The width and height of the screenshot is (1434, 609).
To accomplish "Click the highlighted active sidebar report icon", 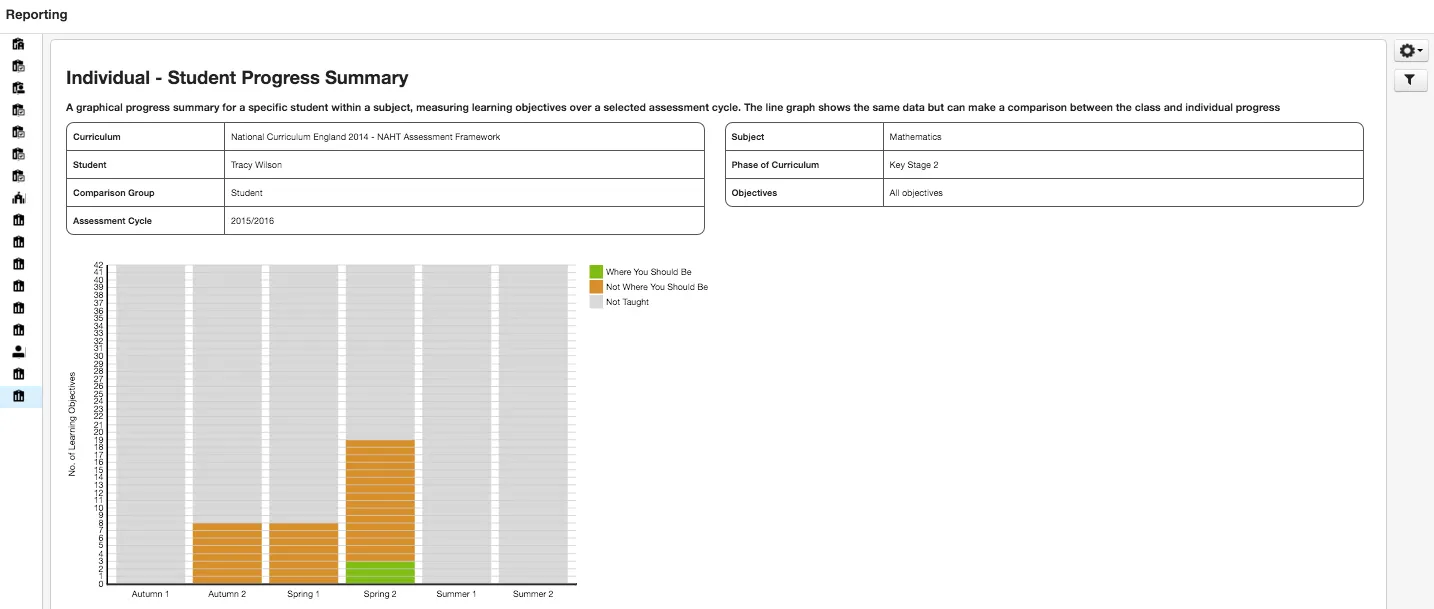I will tap(18, 396).
